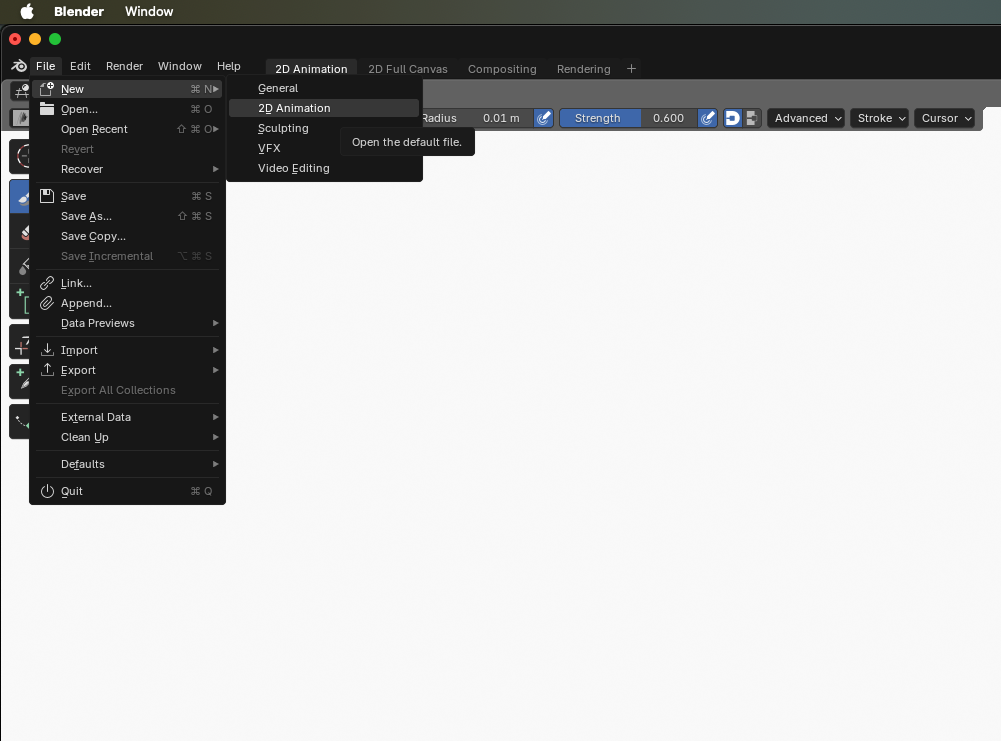Add a new workspace with plus icon
This screenshot has width=1001, height=741.
coord(631,69)
